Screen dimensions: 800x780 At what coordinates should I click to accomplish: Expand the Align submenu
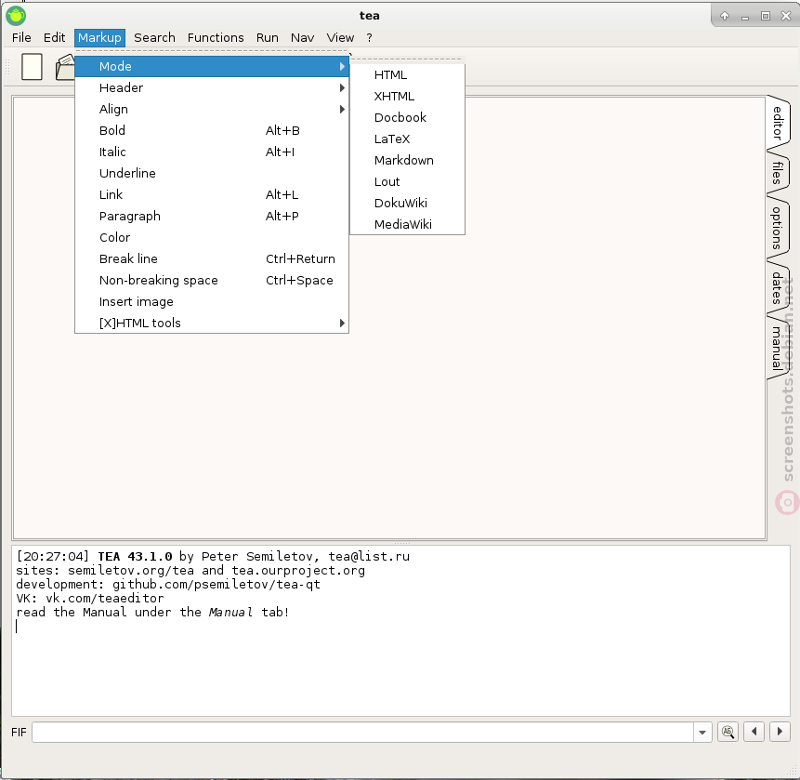(x=212, y=109)
